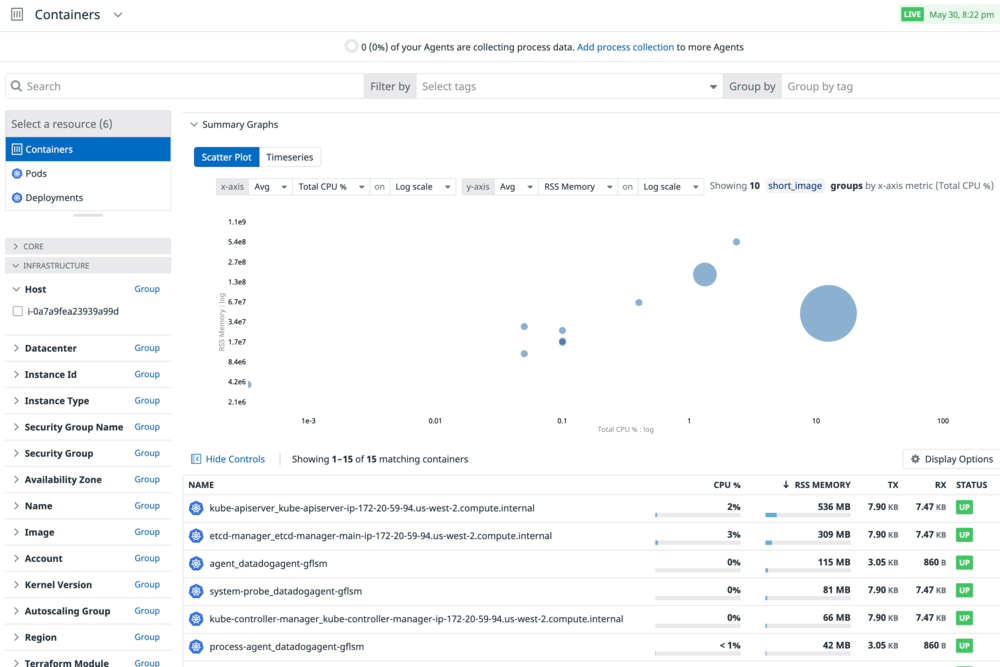The height and width of the screenshot is (667, 1000).
Task: Click Group next to Datacenter
Action: point(147,348)
